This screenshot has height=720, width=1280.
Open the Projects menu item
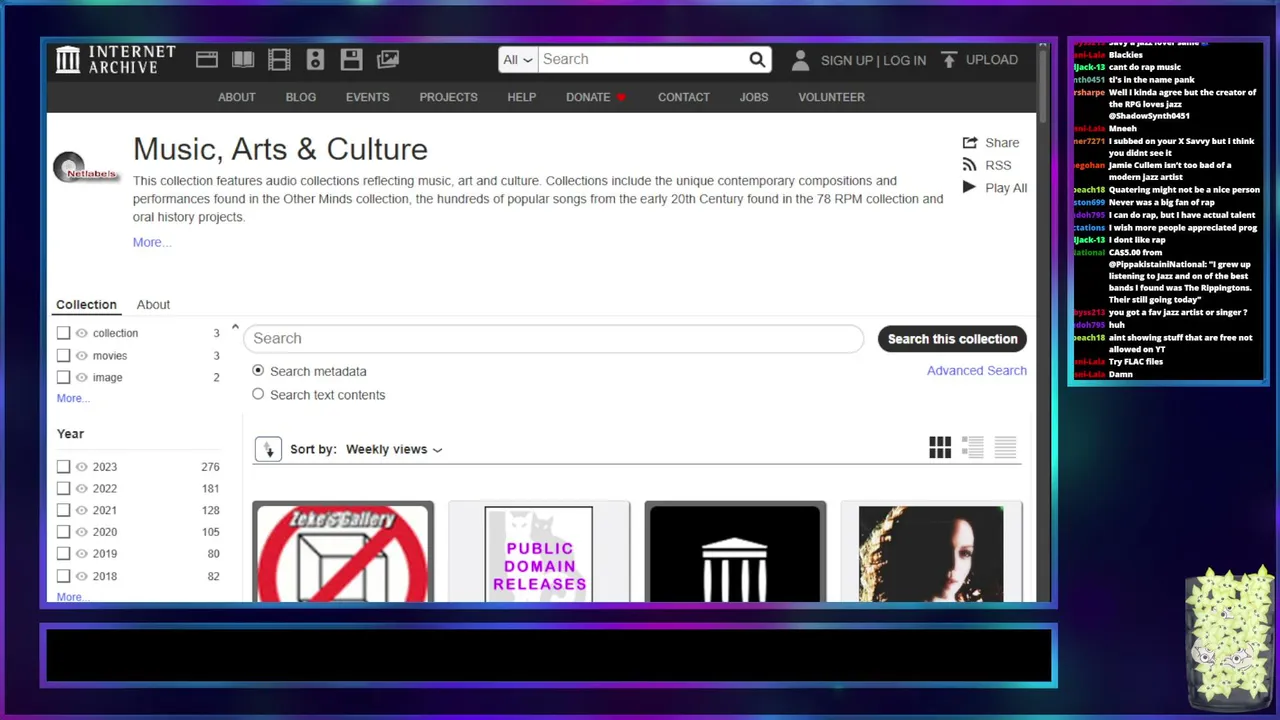click(448, 97)
